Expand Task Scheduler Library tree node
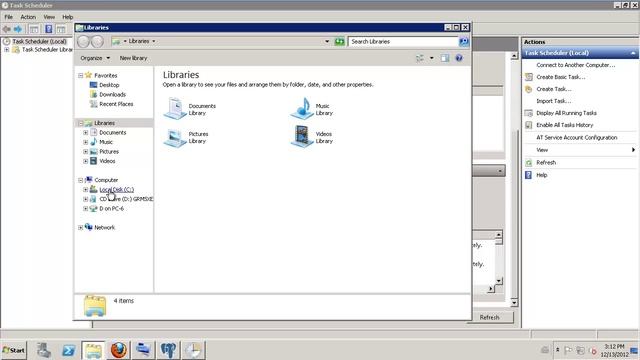The width and height of the screenshot is (640, 360). [x=7, y=49]
